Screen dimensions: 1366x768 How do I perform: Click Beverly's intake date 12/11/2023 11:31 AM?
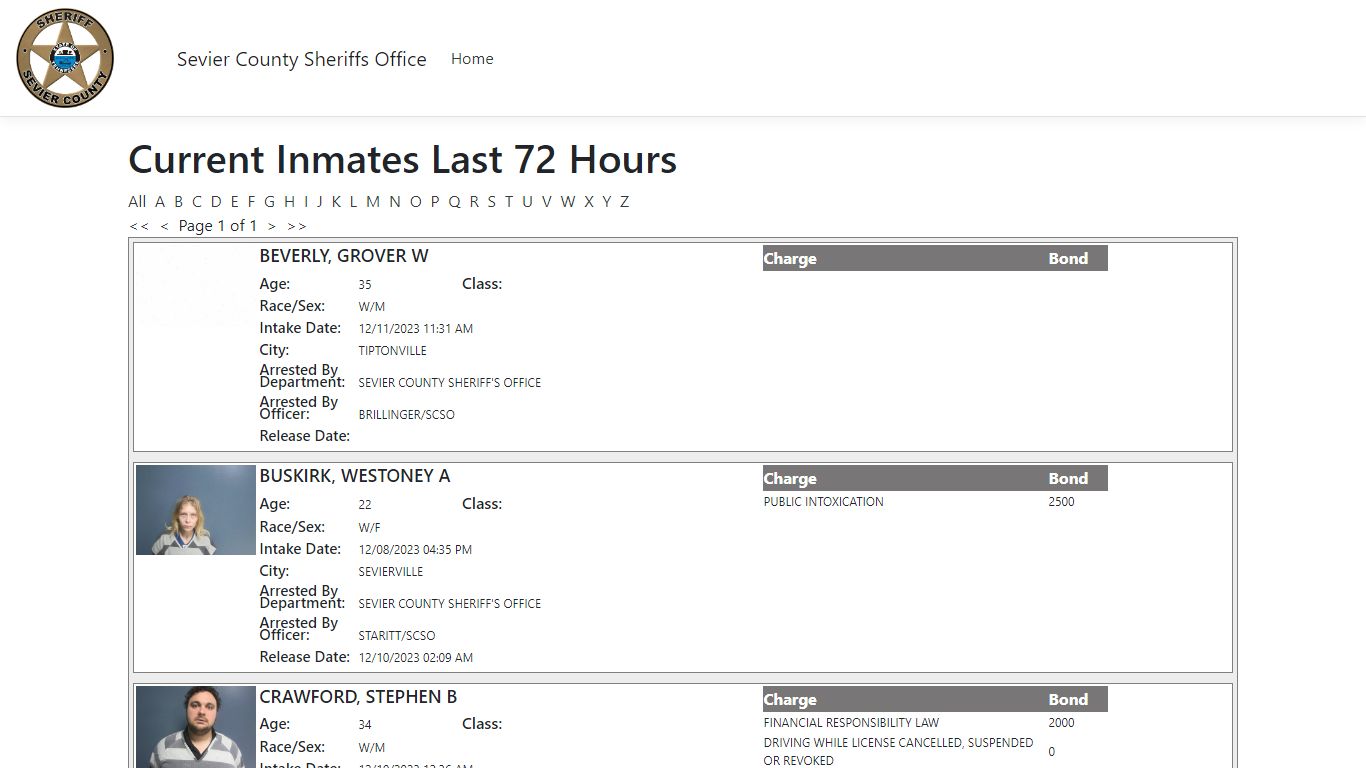416,329
